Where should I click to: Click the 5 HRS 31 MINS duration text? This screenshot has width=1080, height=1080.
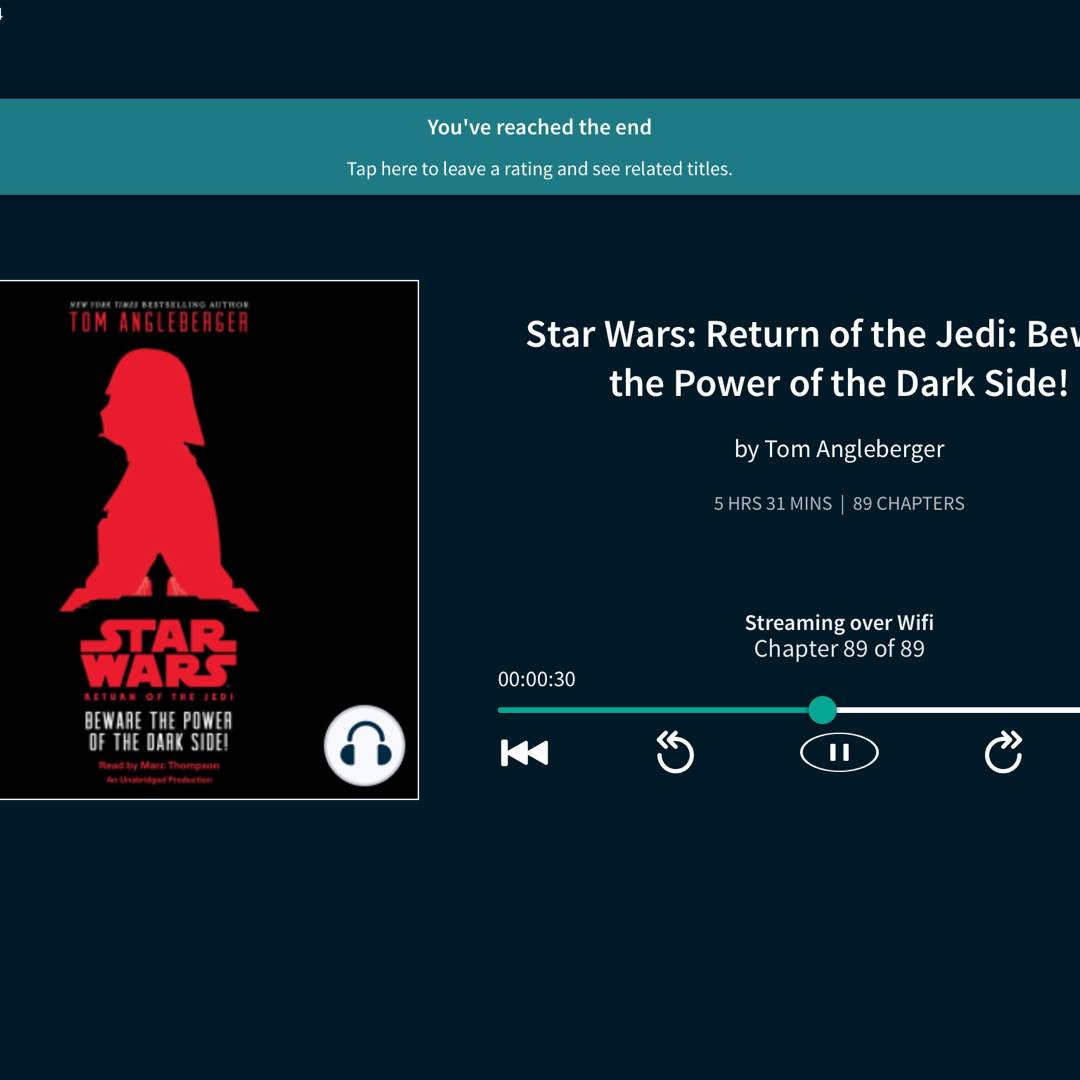pyautogui.click(x=772, y=504)
